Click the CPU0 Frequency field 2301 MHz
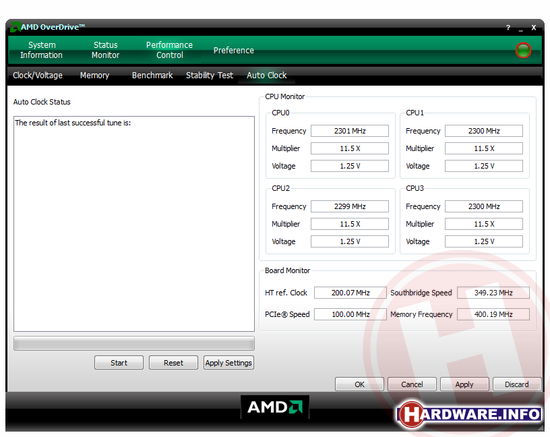550x437 pixels. coord(350,131)
